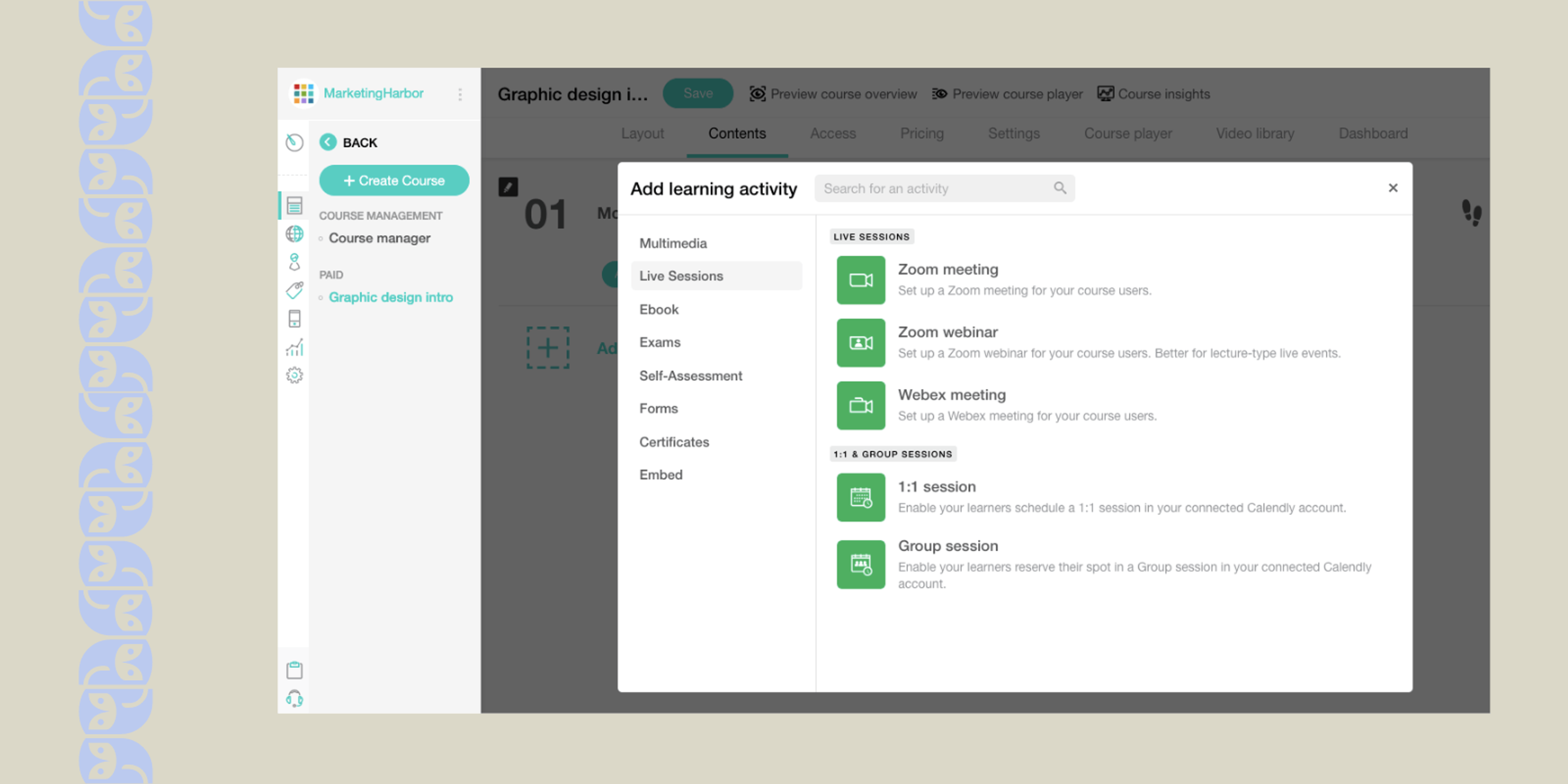Image resolution: width=1568 pixels, height=784 pixels.
Task: Click the Graphic design i... course title
Action: [573, 94]
